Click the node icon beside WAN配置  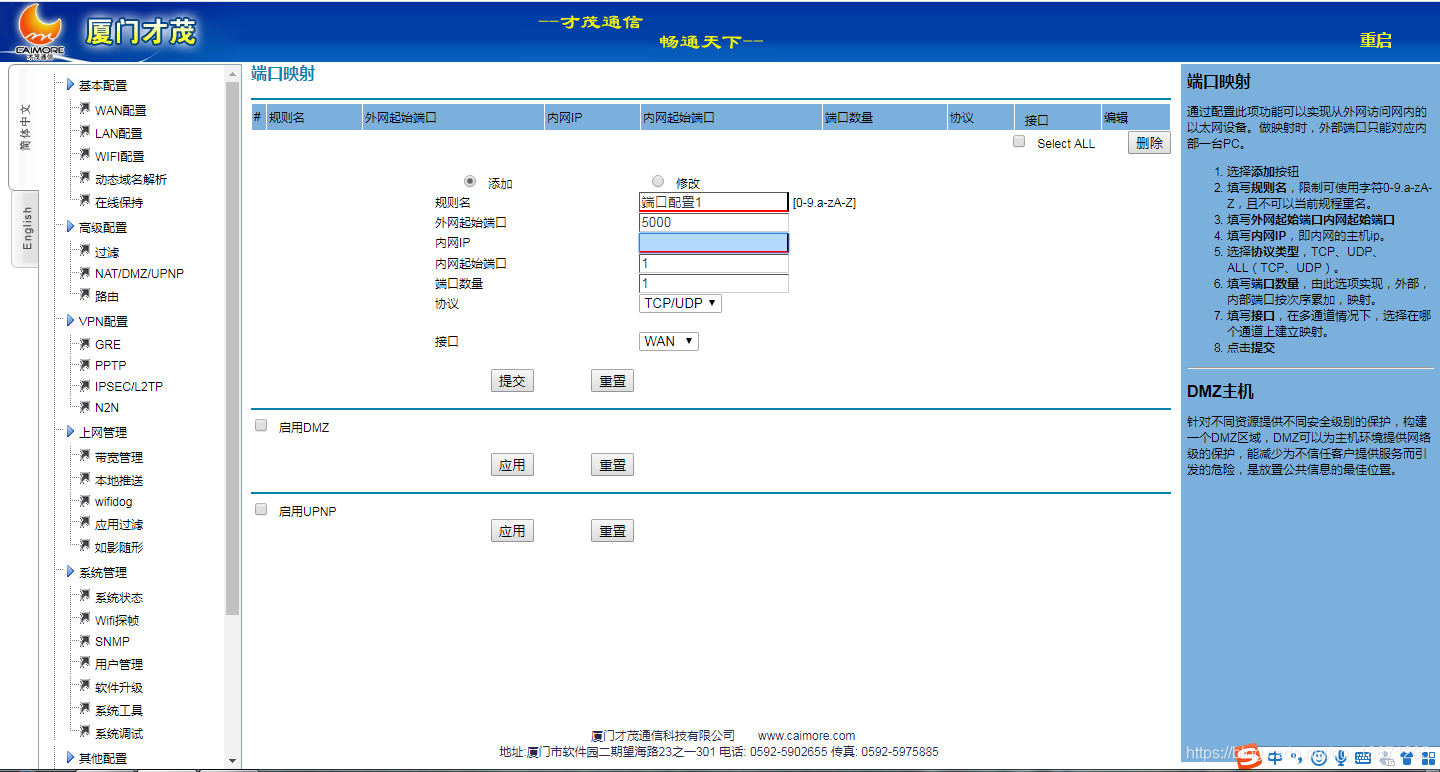pyautogui.click(x=85, y=109)
